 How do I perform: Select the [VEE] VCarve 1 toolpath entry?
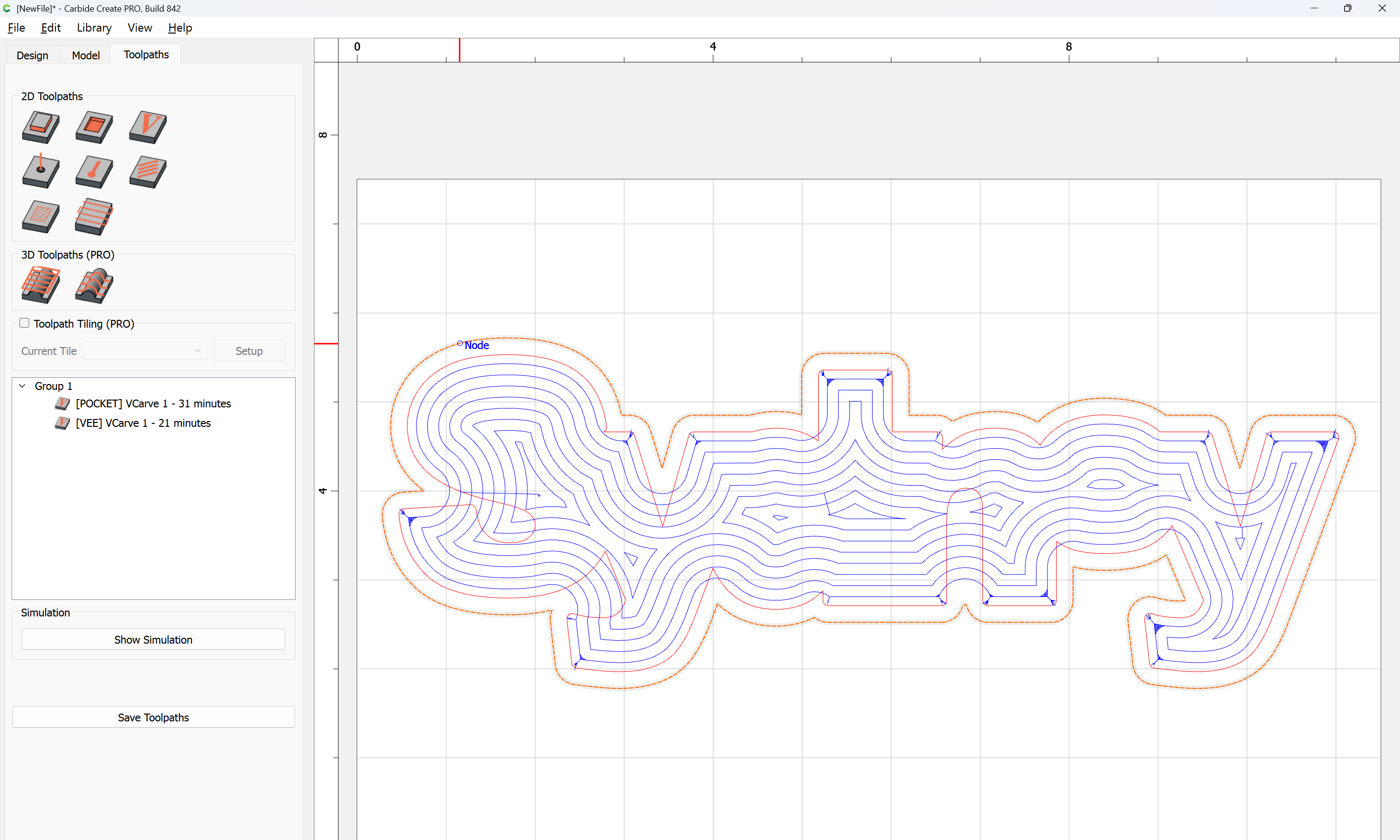tap(142, 423)
